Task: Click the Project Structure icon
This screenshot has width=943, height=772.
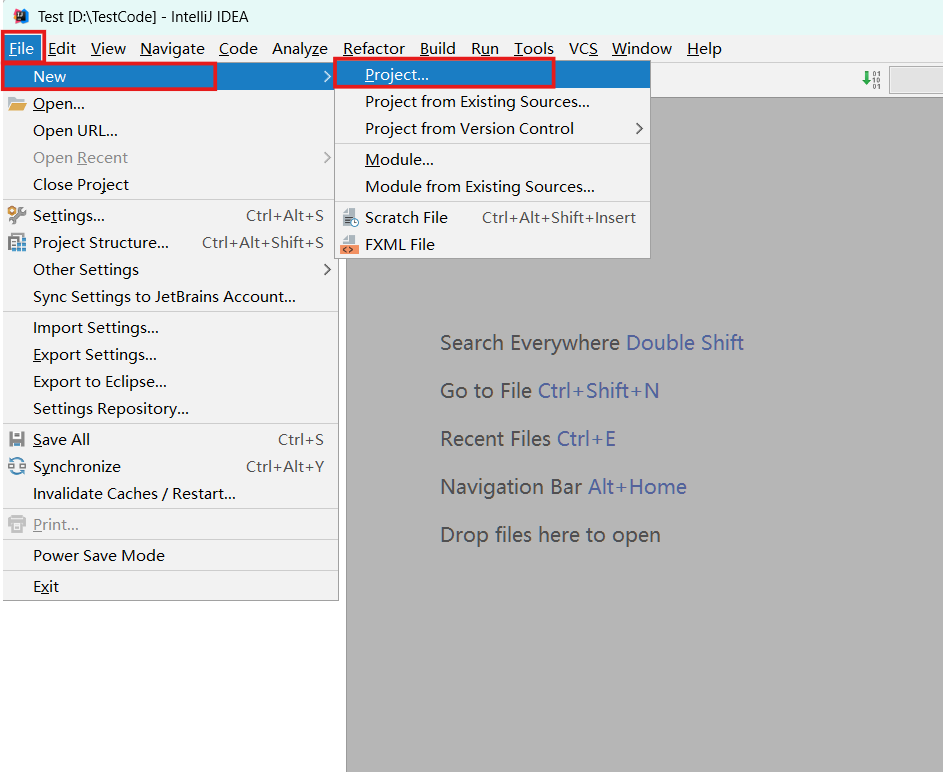Action: point(17,242)
